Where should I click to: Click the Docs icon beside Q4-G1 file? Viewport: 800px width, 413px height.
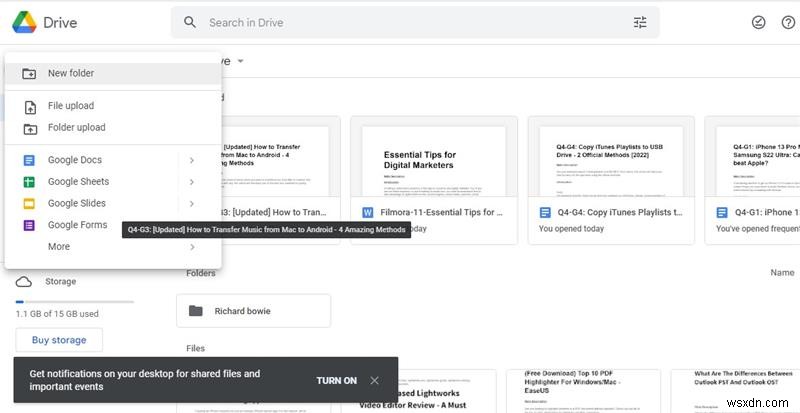[722, 212]
